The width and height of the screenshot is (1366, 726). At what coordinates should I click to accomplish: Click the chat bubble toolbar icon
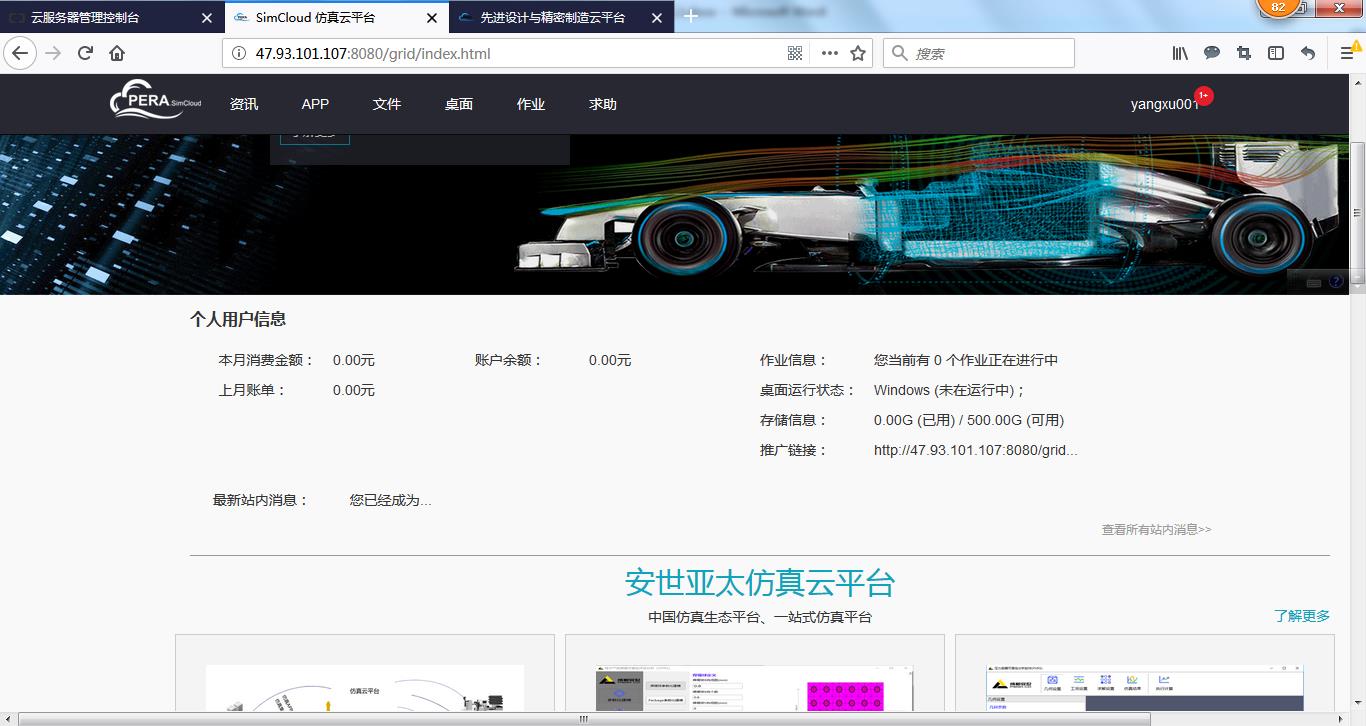(1212, 53)
